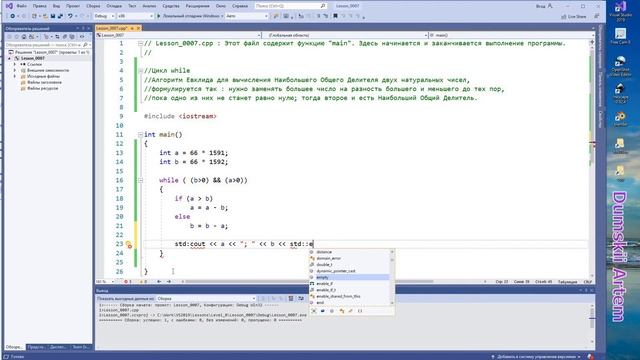Open the x86 platform dropdown
640x360 pixels.
135,16
